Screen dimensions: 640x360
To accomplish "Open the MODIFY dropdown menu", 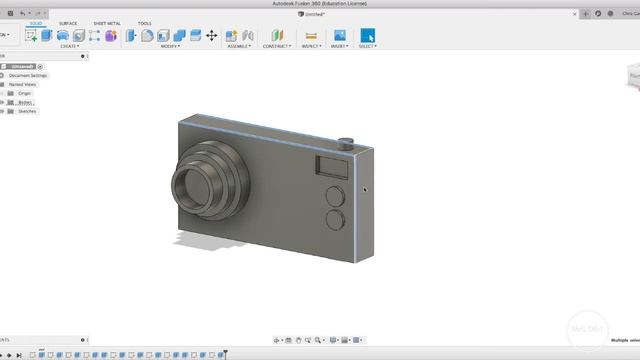I will (x=170, y=46).
